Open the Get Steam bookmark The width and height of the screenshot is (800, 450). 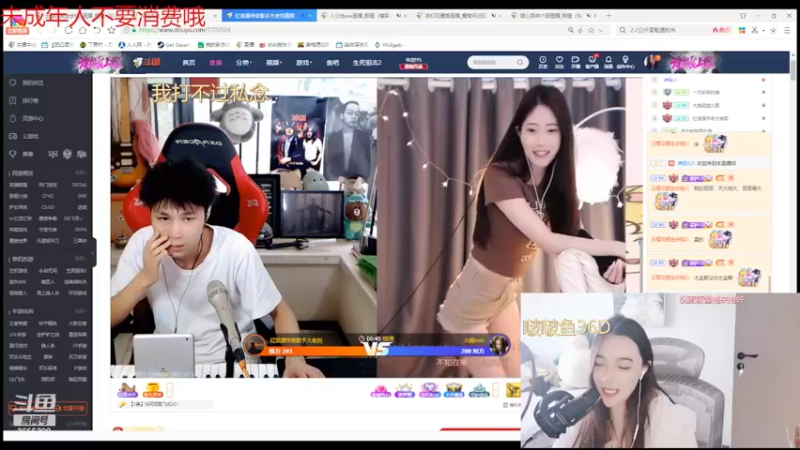[173, 45]
